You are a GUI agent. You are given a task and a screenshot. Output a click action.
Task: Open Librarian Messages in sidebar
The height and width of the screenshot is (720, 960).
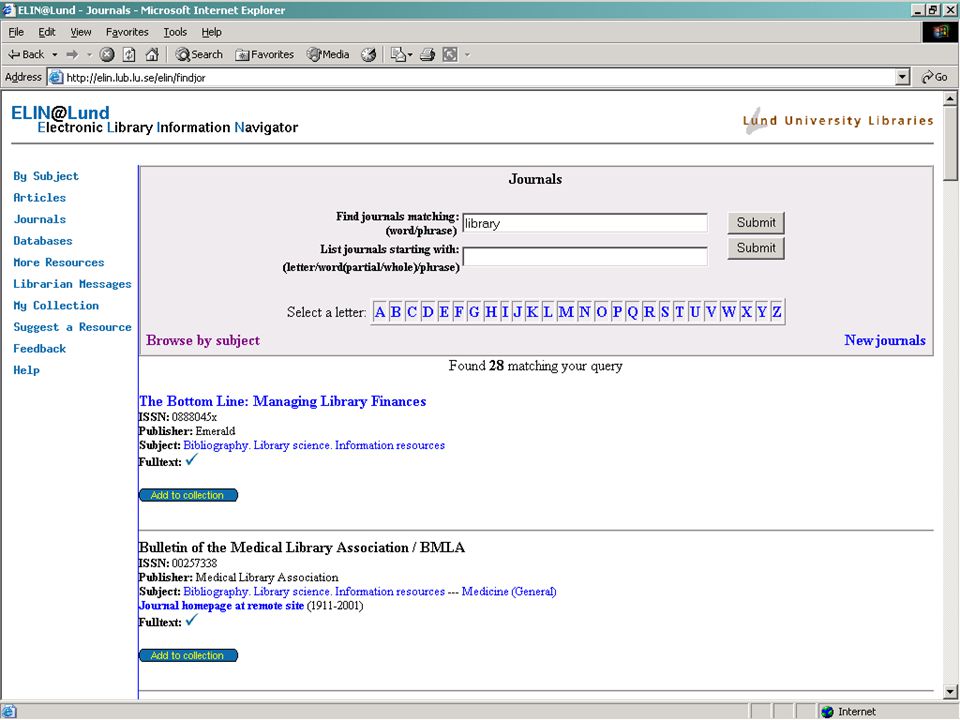click(x=72, y=284)
